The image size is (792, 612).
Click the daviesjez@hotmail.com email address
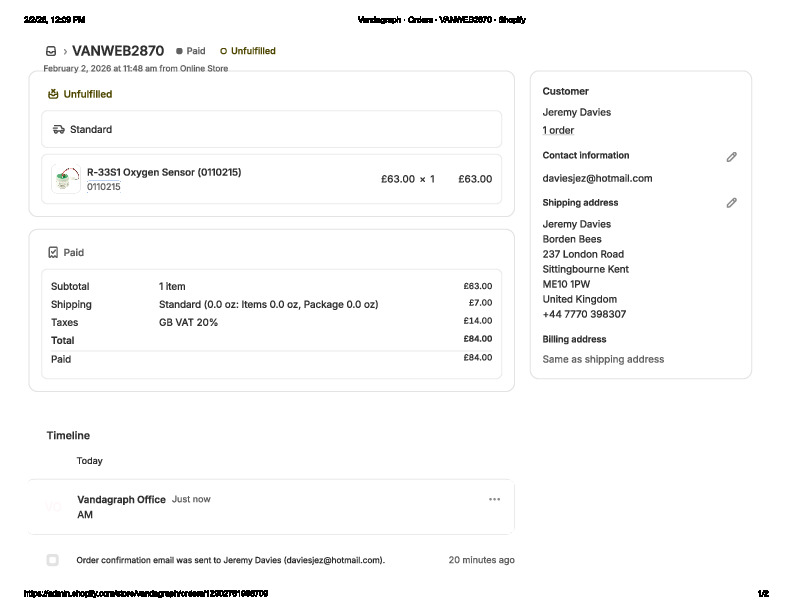click(x=597, y=178)
